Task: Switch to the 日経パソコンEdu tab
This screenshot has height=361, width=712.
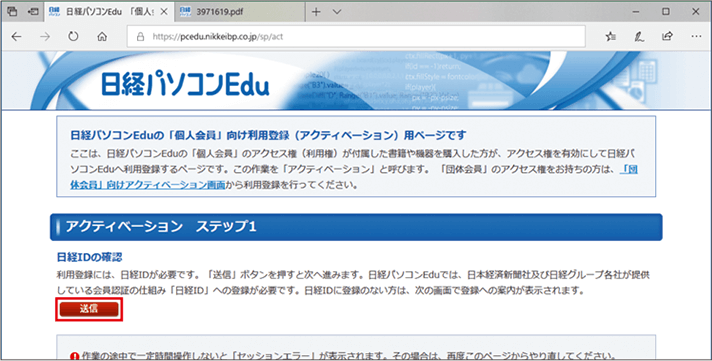Action: coord(109,12)
